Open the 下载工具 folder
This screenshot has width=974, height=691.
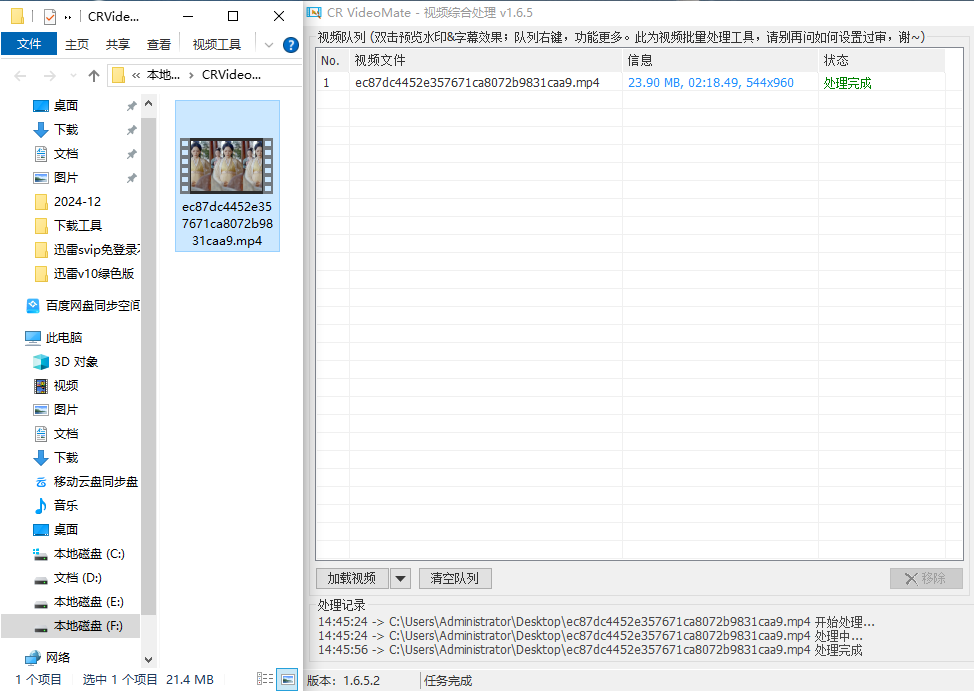click(78, 226)
